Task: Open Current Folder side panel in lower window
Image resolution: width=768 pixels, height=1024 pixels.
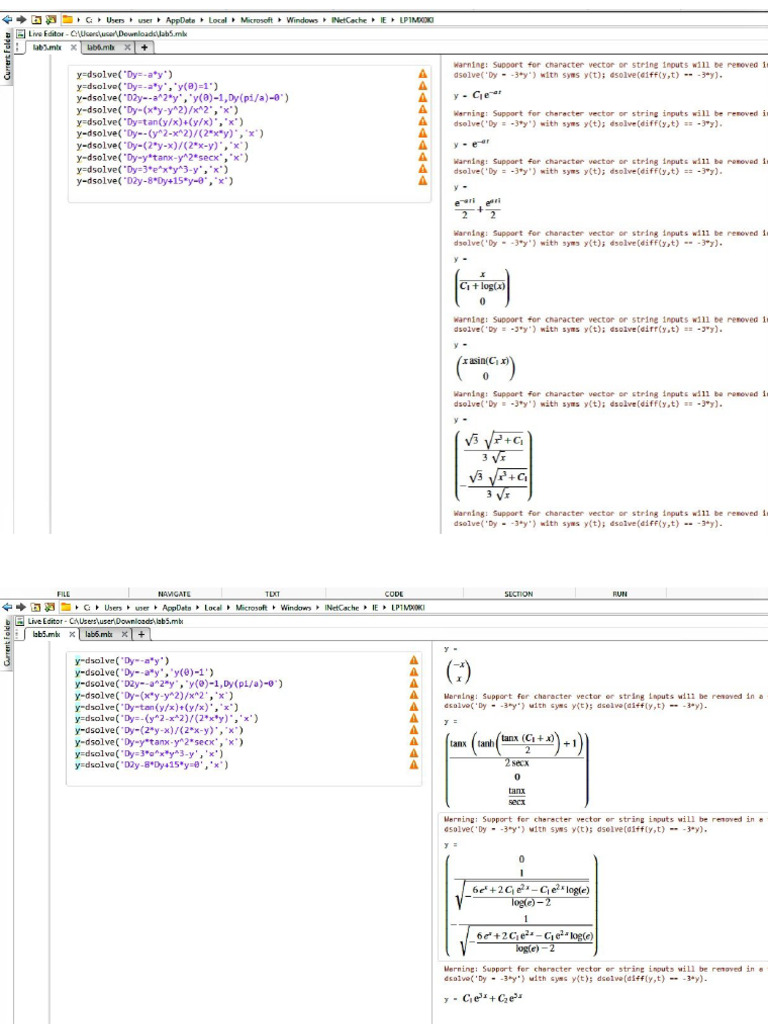Action: (7, 643)
